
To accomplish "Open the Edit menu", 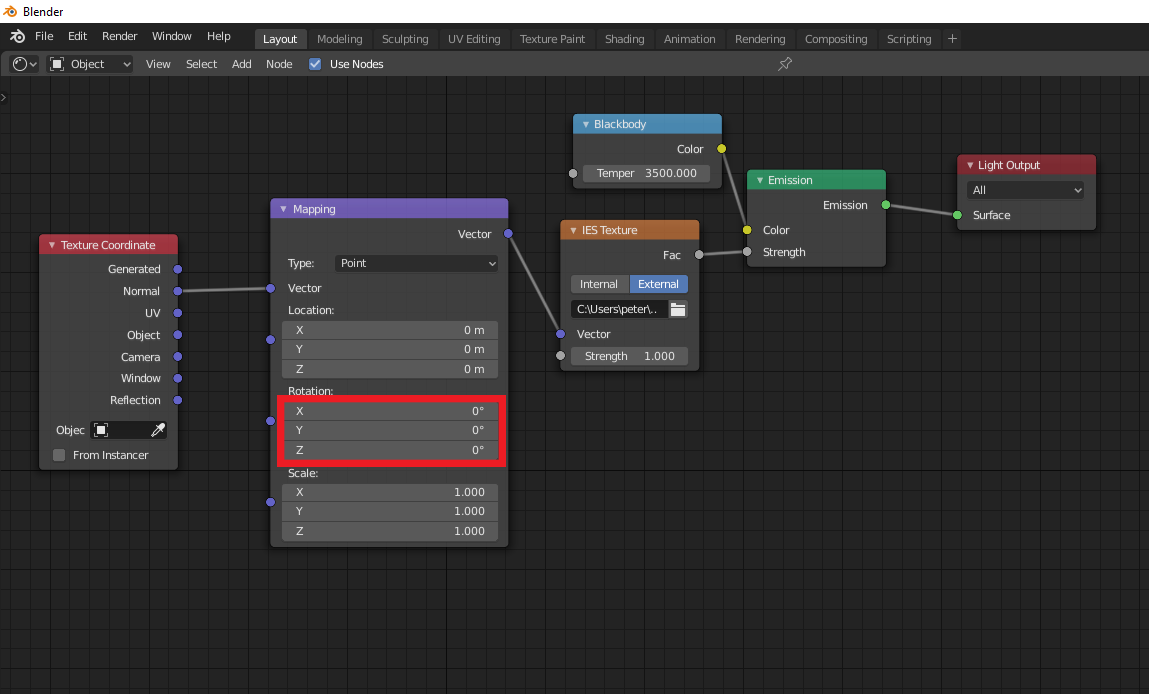I will click(78, 37).
